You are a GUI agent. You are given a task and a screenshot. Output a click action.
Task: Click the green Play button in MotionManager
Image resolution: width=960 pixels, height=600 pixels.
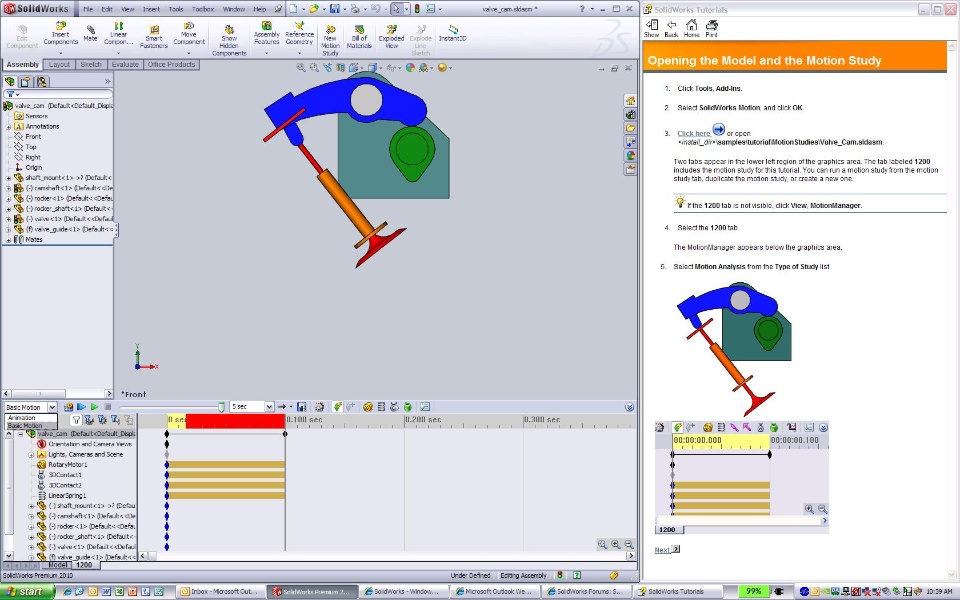pos(94,407)
